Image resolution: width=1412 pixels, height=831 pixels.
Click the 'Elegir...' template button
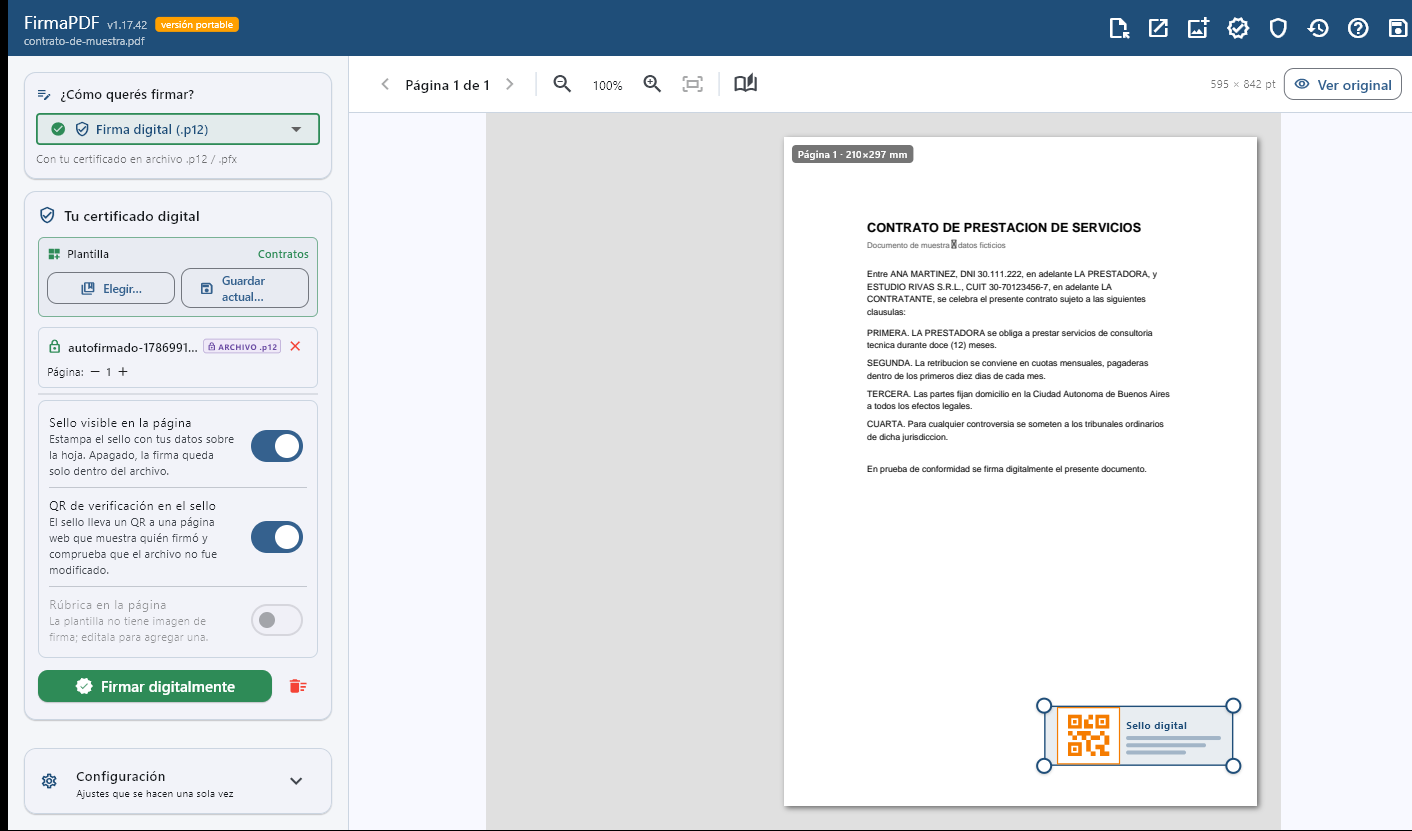coord(111,288)
